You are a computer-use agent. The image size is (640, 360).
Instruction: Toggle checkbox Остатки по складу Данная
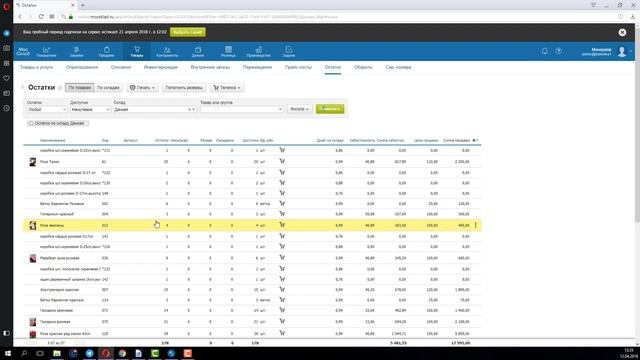click(31, 123)
